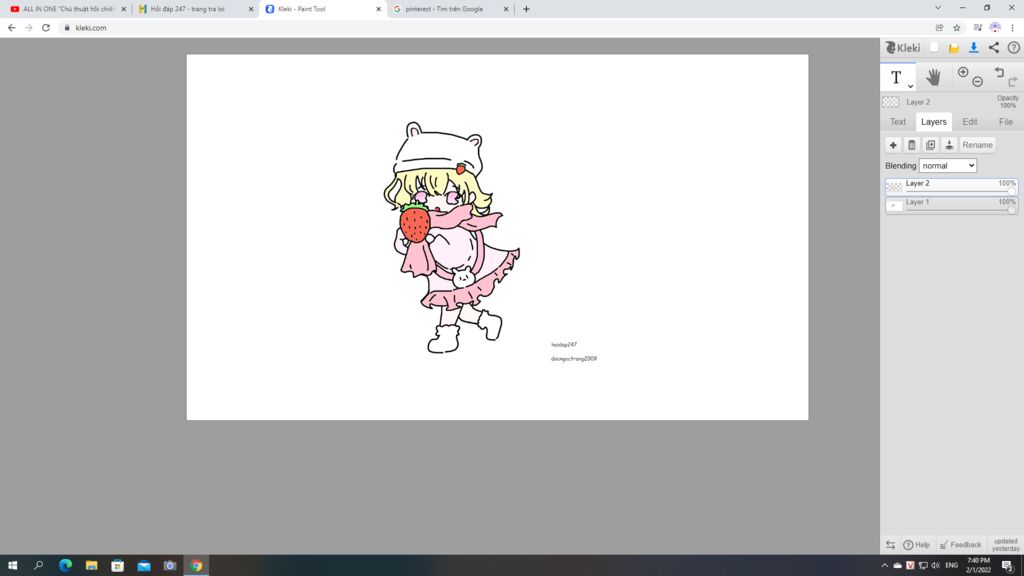Click the 'updated yesterday' text
Image resolution: width=1024 pixels, height=576 pixels.
coord(1005,545)
